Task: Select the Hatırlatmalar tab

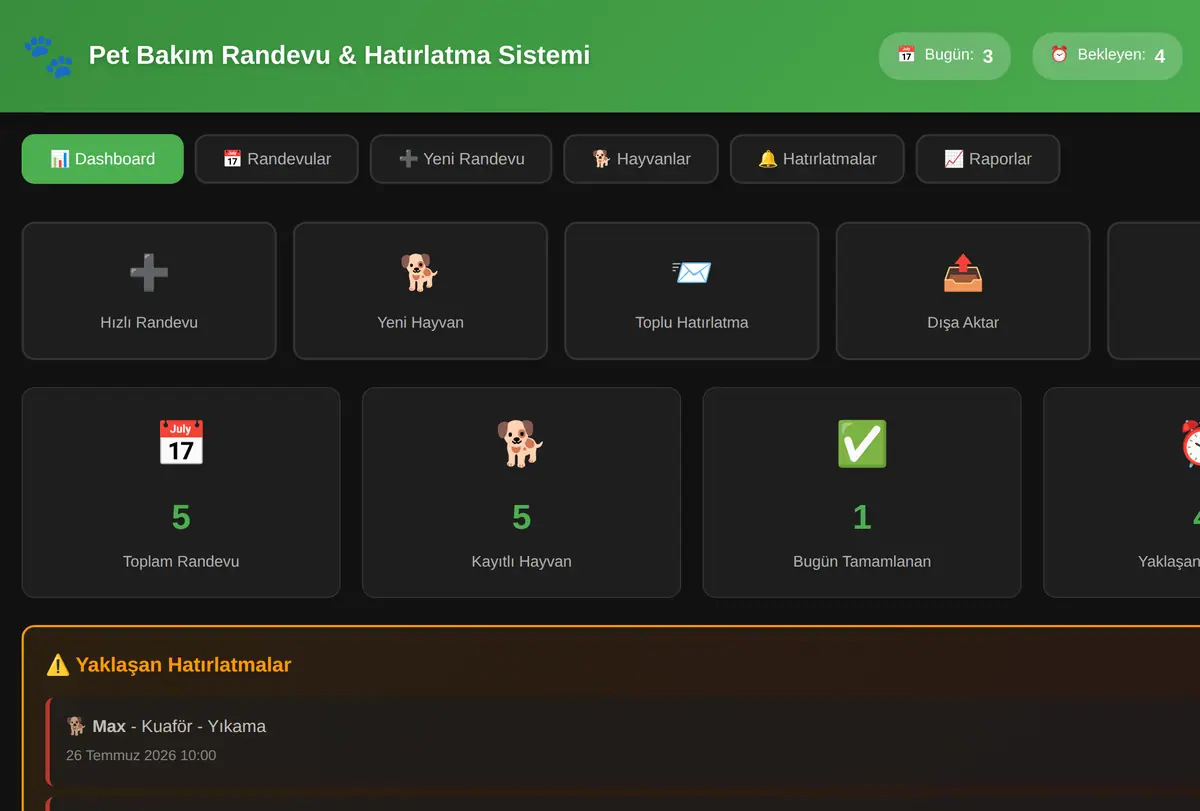Action: point(817,159)
